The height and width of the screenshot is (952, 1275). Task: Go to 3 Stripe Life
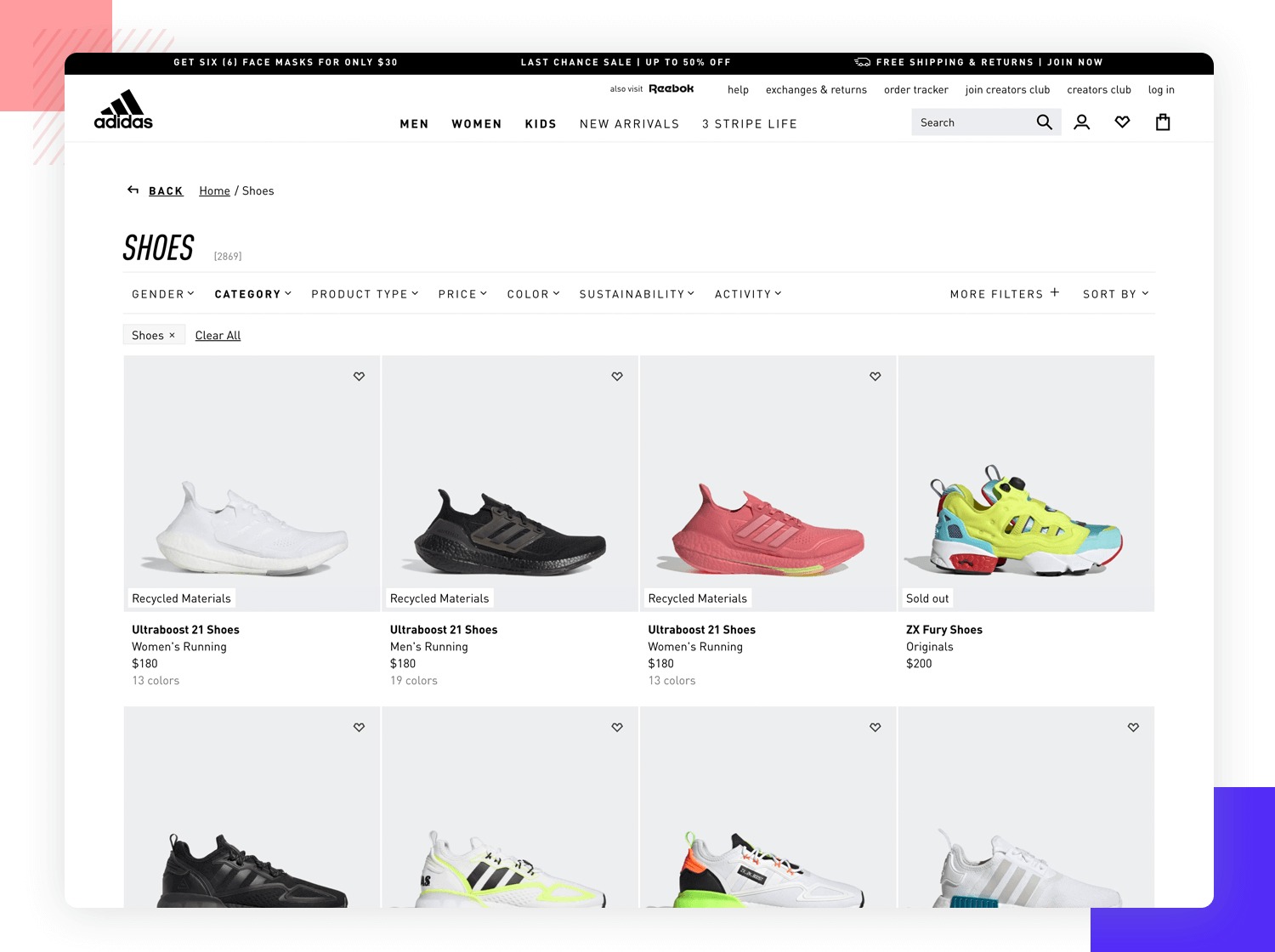tap(750, 124)
